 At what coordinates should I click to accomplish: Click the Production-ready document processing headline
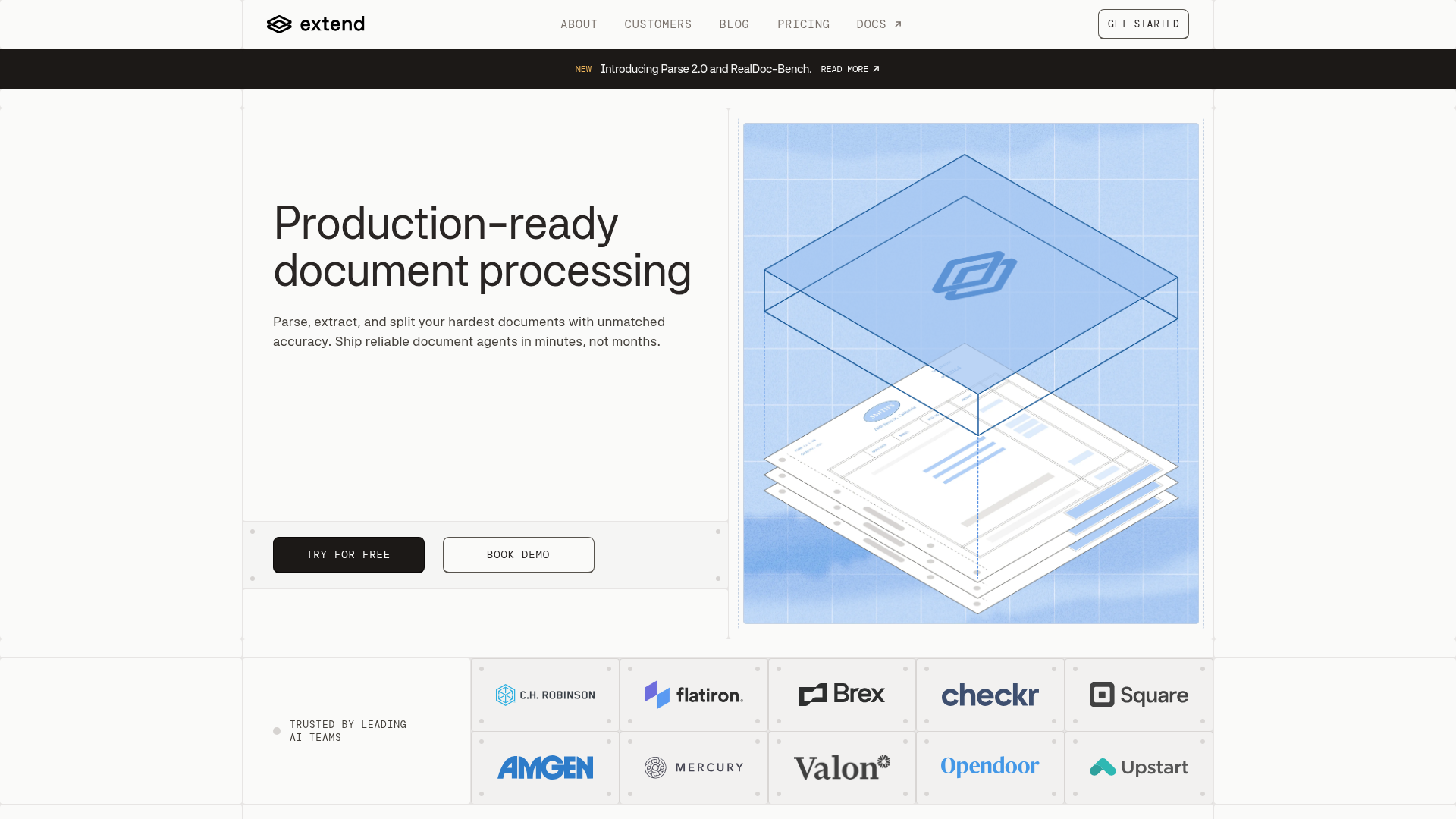point(482,246)
